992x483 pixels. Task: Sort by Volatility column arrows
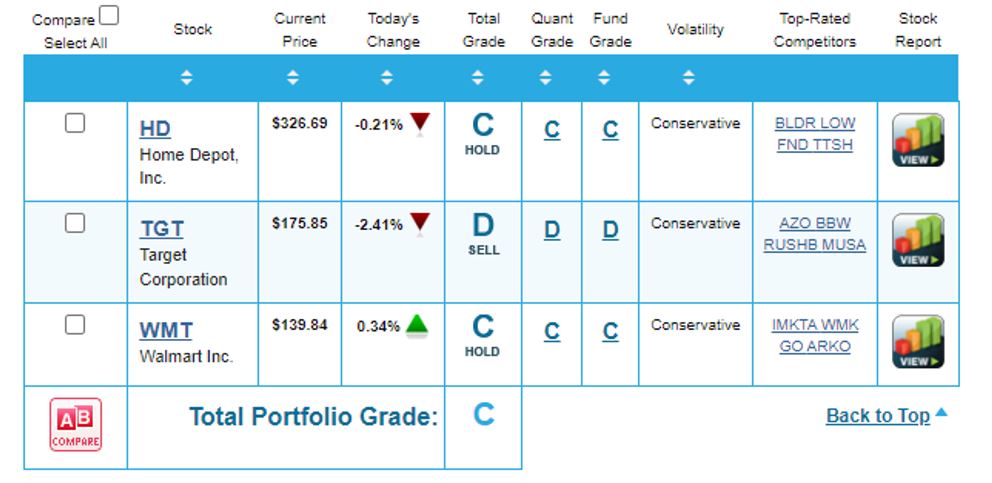[x=688, y=78]
